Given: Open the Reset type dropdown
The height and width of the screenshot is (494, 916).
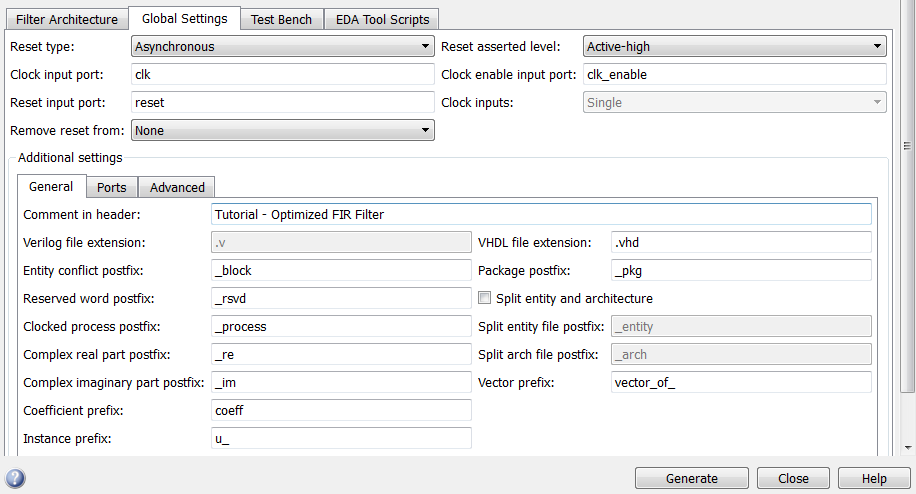Looking at the screenshot, I should (x=282, y=46).
